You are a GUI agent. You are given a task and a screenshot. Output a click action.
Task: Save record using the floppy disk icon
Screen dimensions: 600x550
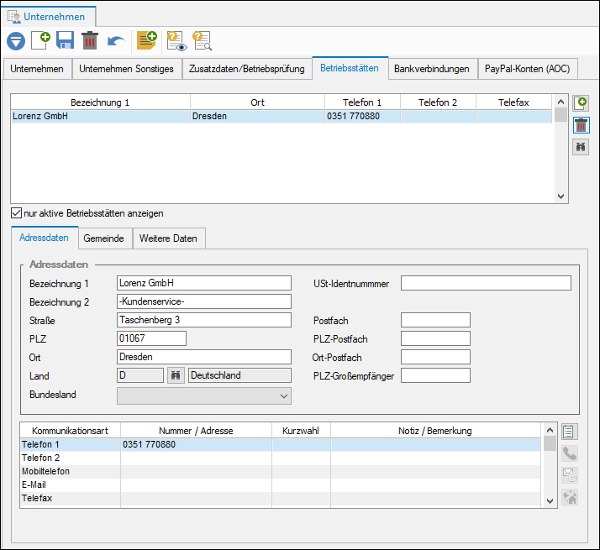65,41
